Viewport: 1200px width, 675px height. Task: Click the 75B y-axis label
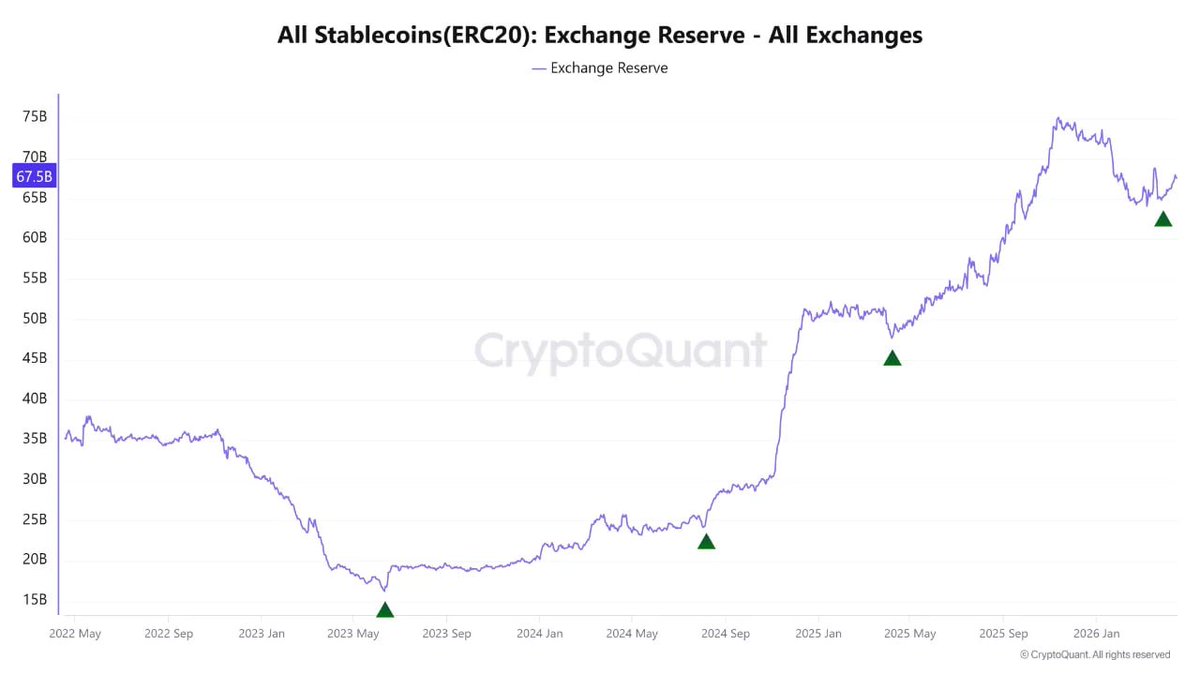(34, 117)
